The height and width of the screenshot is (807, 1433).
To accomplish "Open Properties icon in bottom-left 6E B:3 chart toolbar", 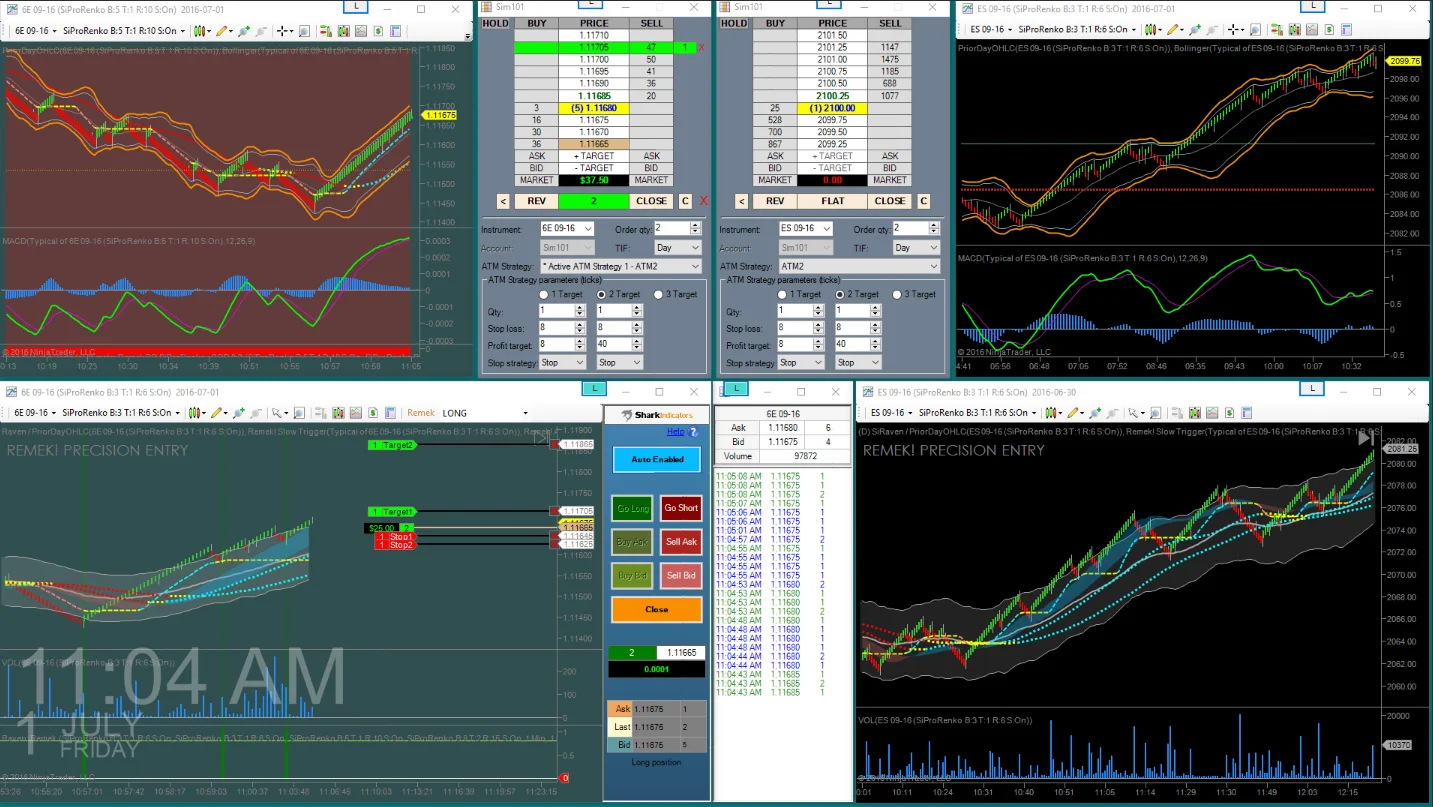I will click(x=390, y=413).
